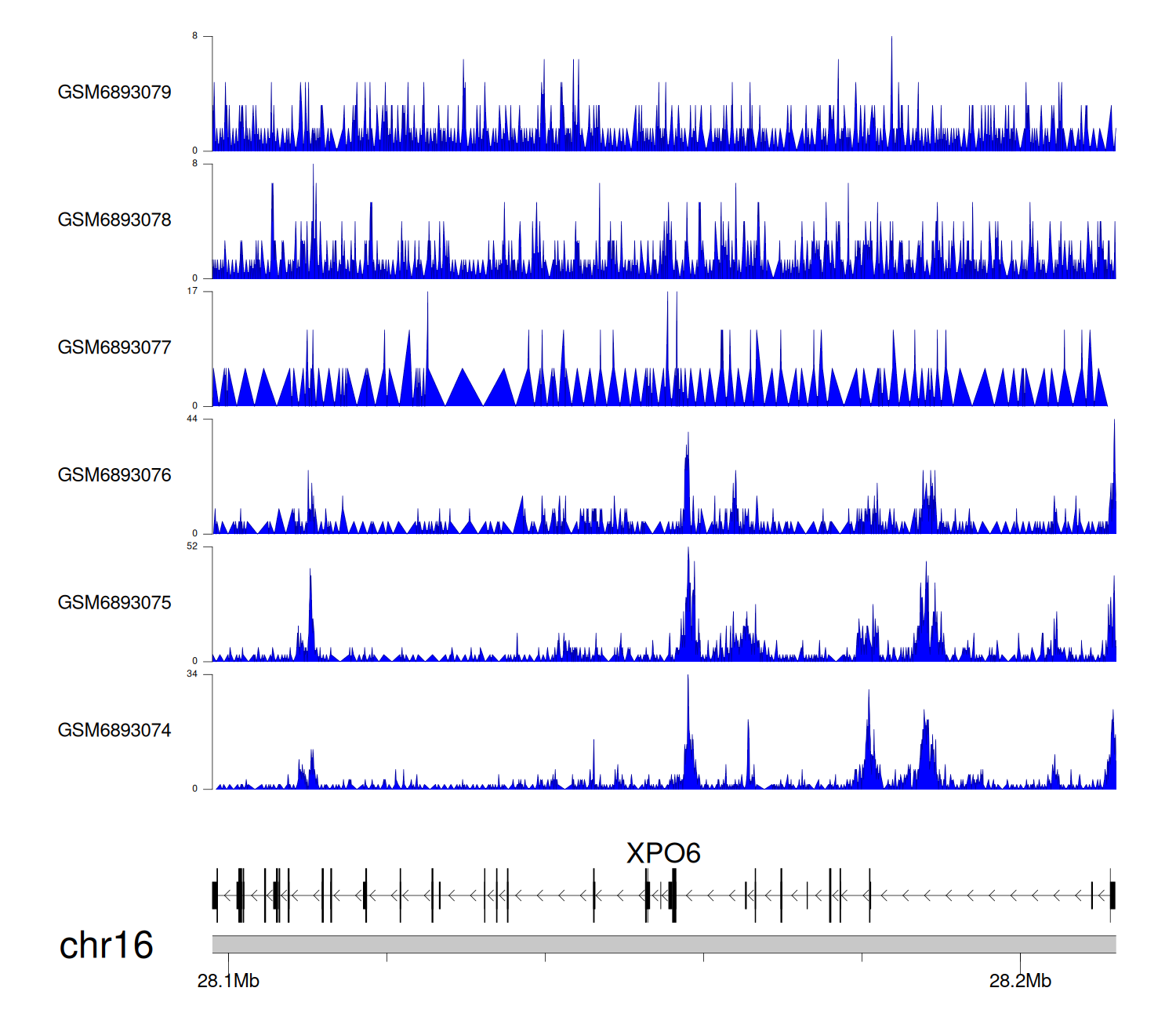Viewport: 1176px width, 1035px height.
Task: Select the GSM6893078 track name
Action: point(114,220)
